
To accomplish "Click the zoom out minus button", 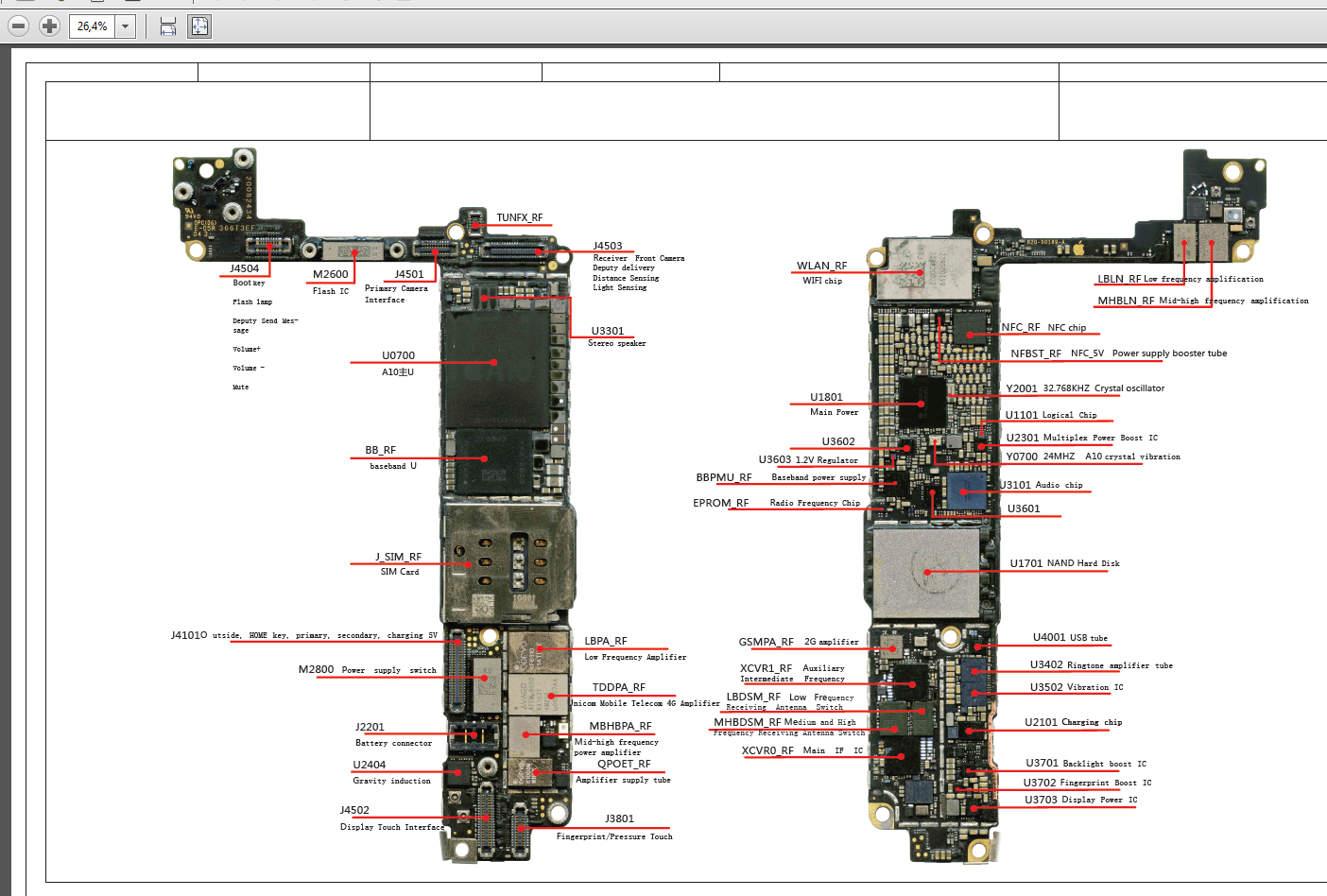I will click(x=18, y=26).
